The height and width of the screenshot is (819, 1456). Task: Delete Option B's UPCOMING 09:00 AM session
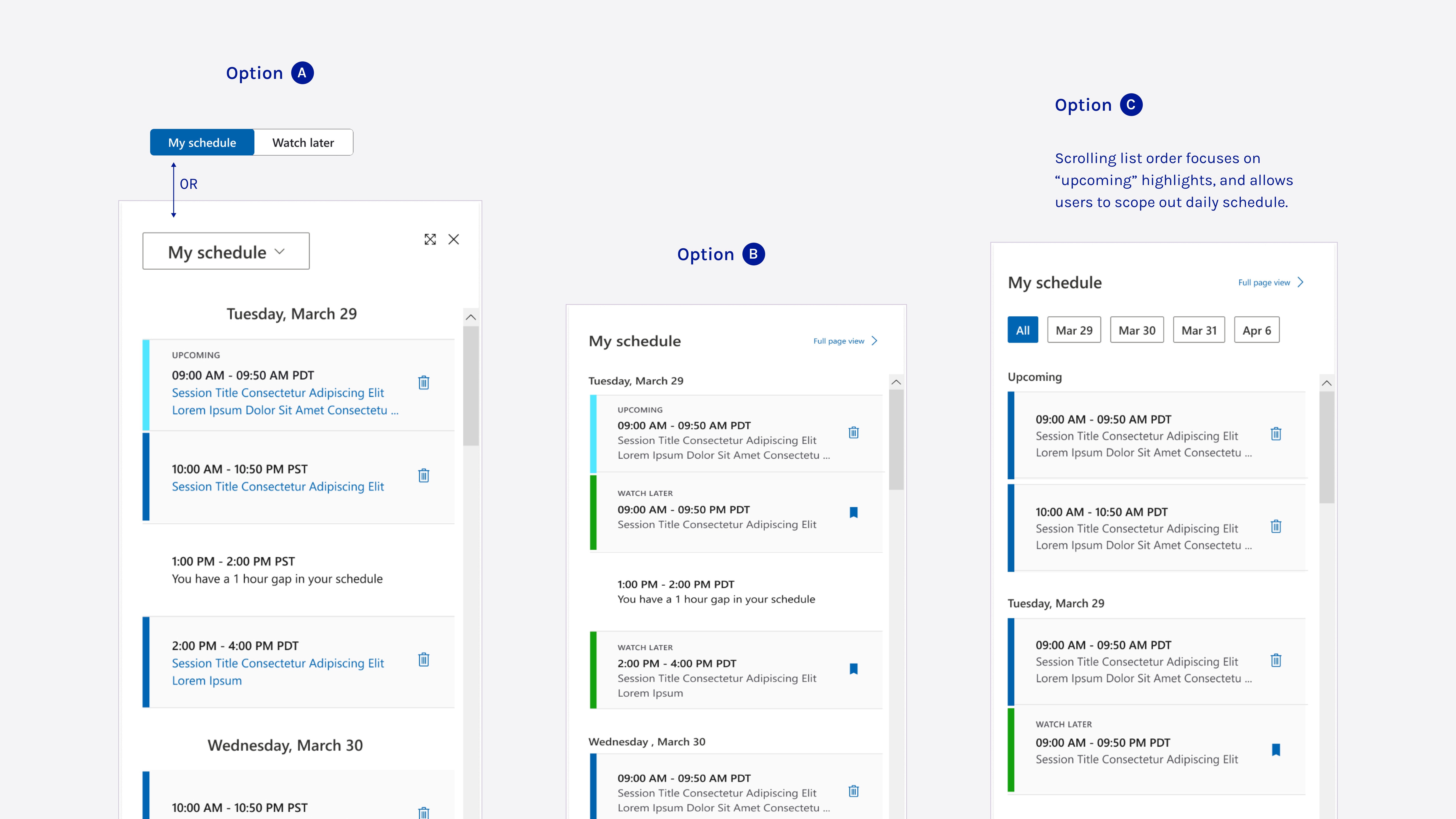click(x=854, y=432)
